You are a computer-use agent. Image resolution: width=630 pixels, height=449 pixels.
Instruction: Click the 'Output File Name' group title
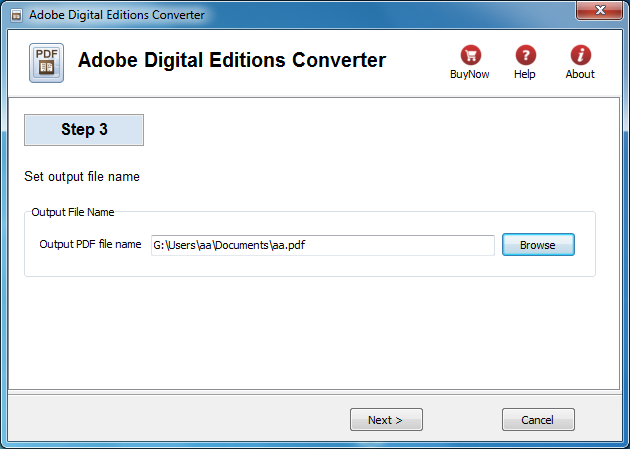pos(73,212)
